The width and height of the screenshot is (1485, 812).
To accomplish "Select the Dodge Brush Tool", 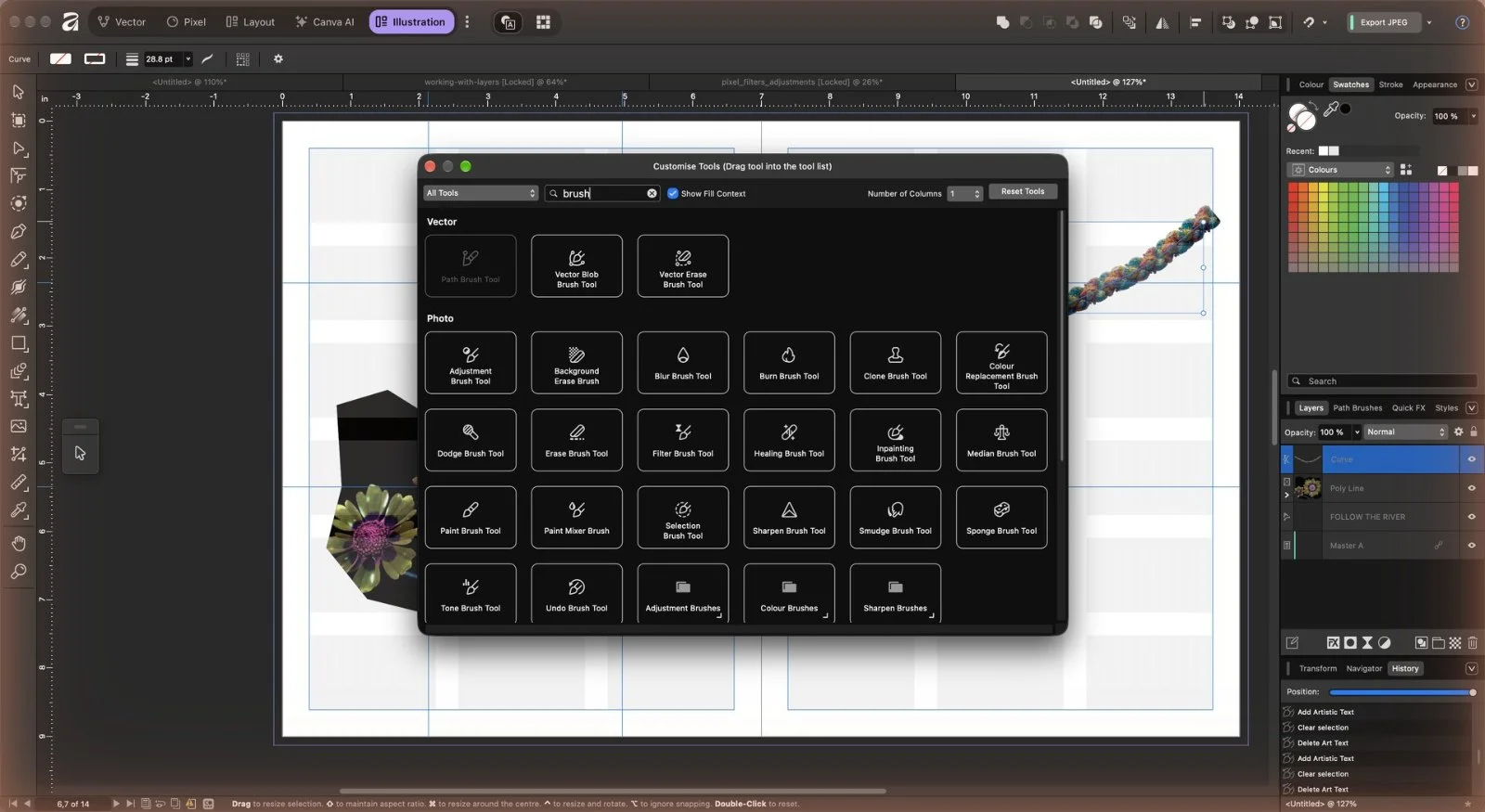I will click(x=471, y=440).
